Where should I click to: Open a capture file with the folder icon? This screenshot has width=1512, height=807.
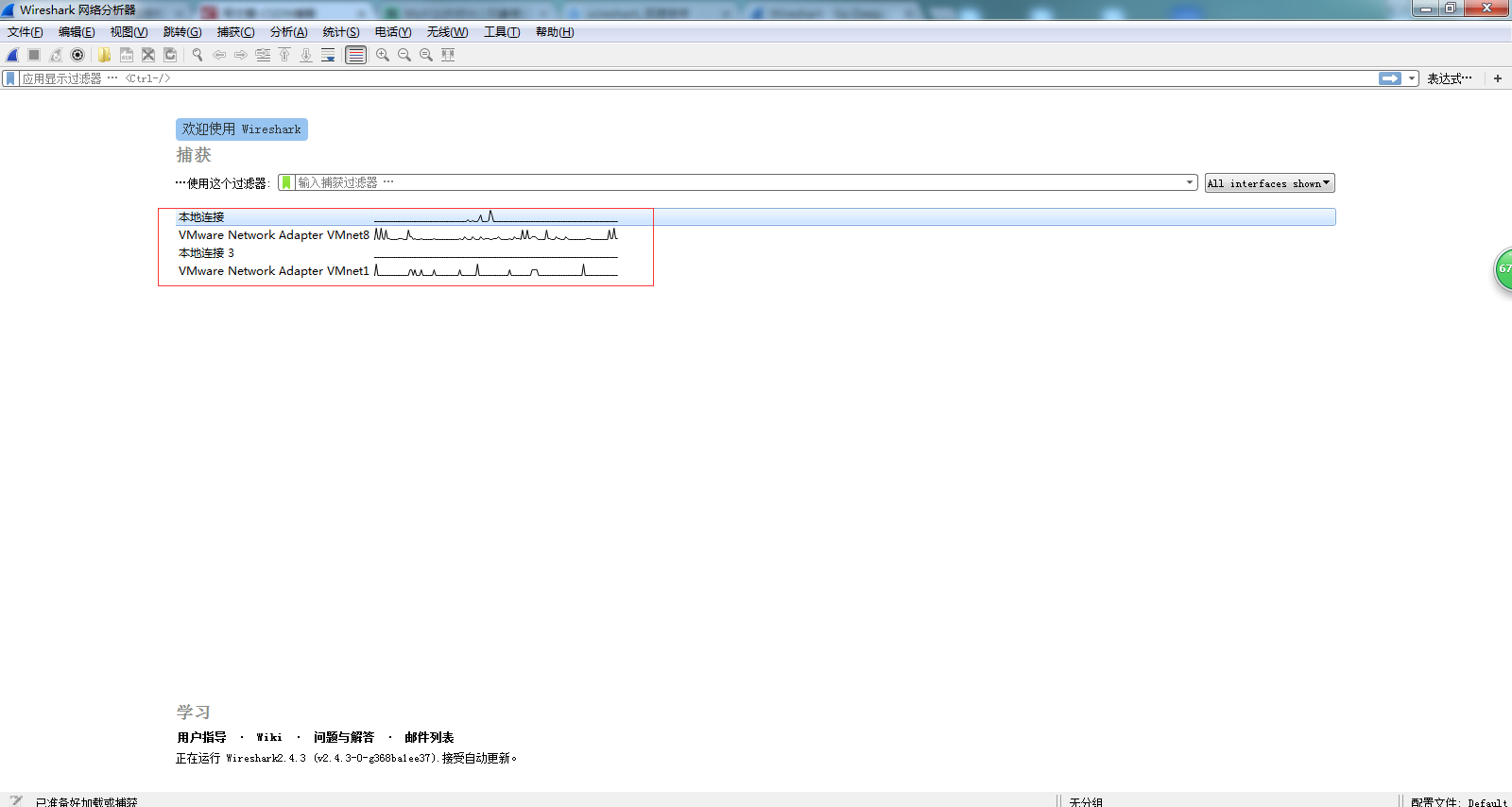click(x=104, y=55)
